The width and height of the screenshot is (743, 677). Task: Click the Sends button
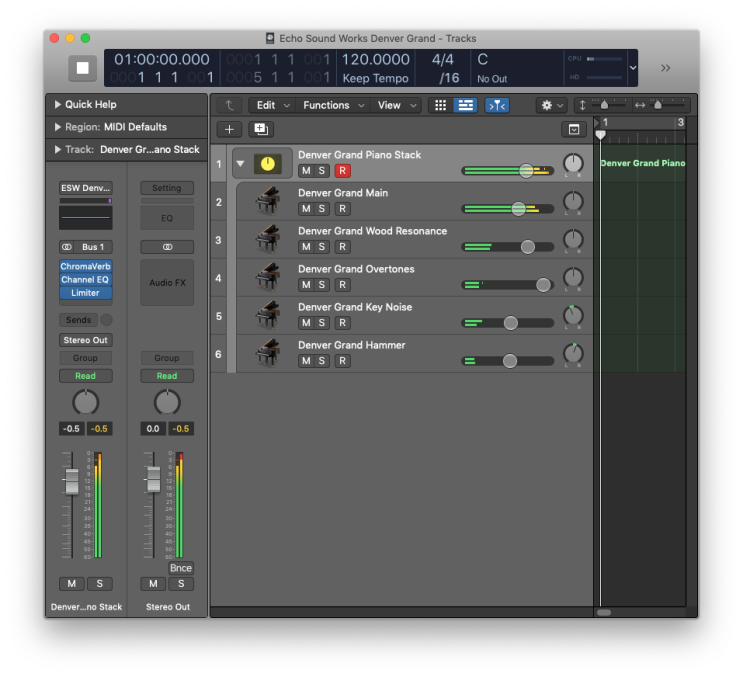point(79,320)
